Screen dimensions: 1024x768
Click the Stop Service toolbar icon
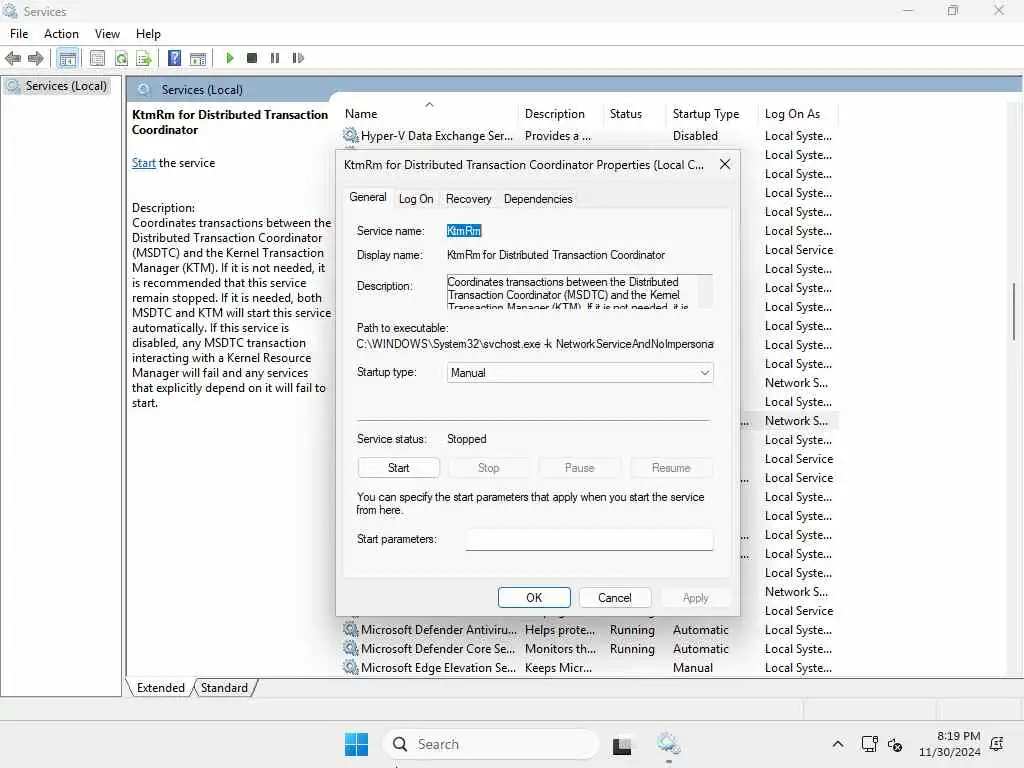(x=252, y=58)
